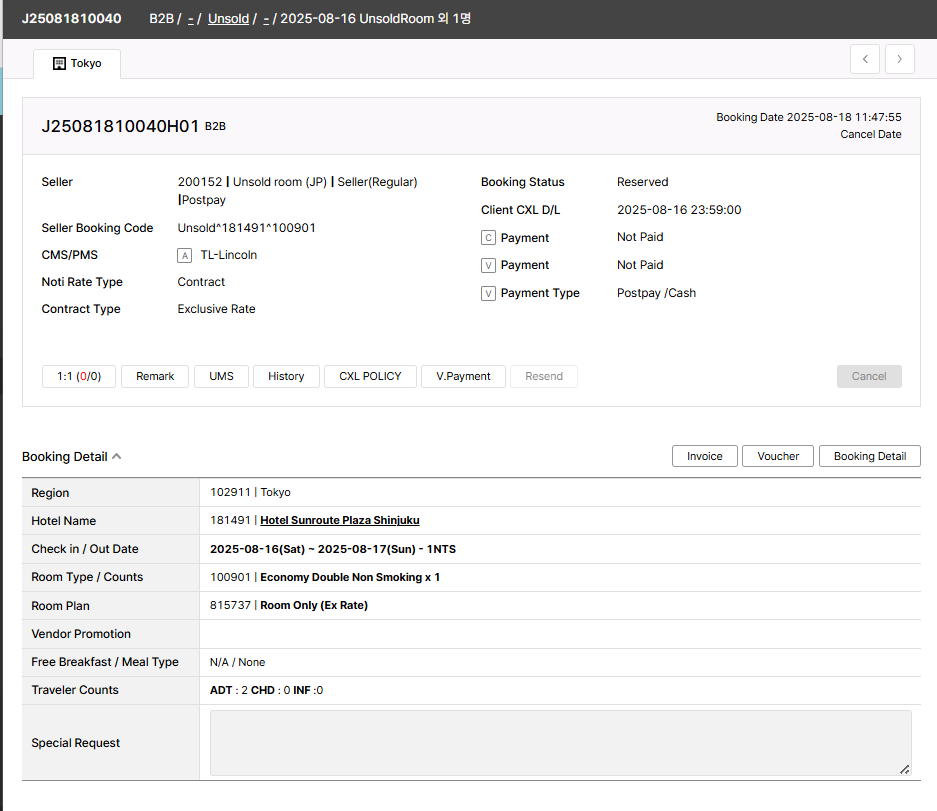The image size is (937, 811).
Task: Show the CXL POLICY details
Action: coord(370,376)
